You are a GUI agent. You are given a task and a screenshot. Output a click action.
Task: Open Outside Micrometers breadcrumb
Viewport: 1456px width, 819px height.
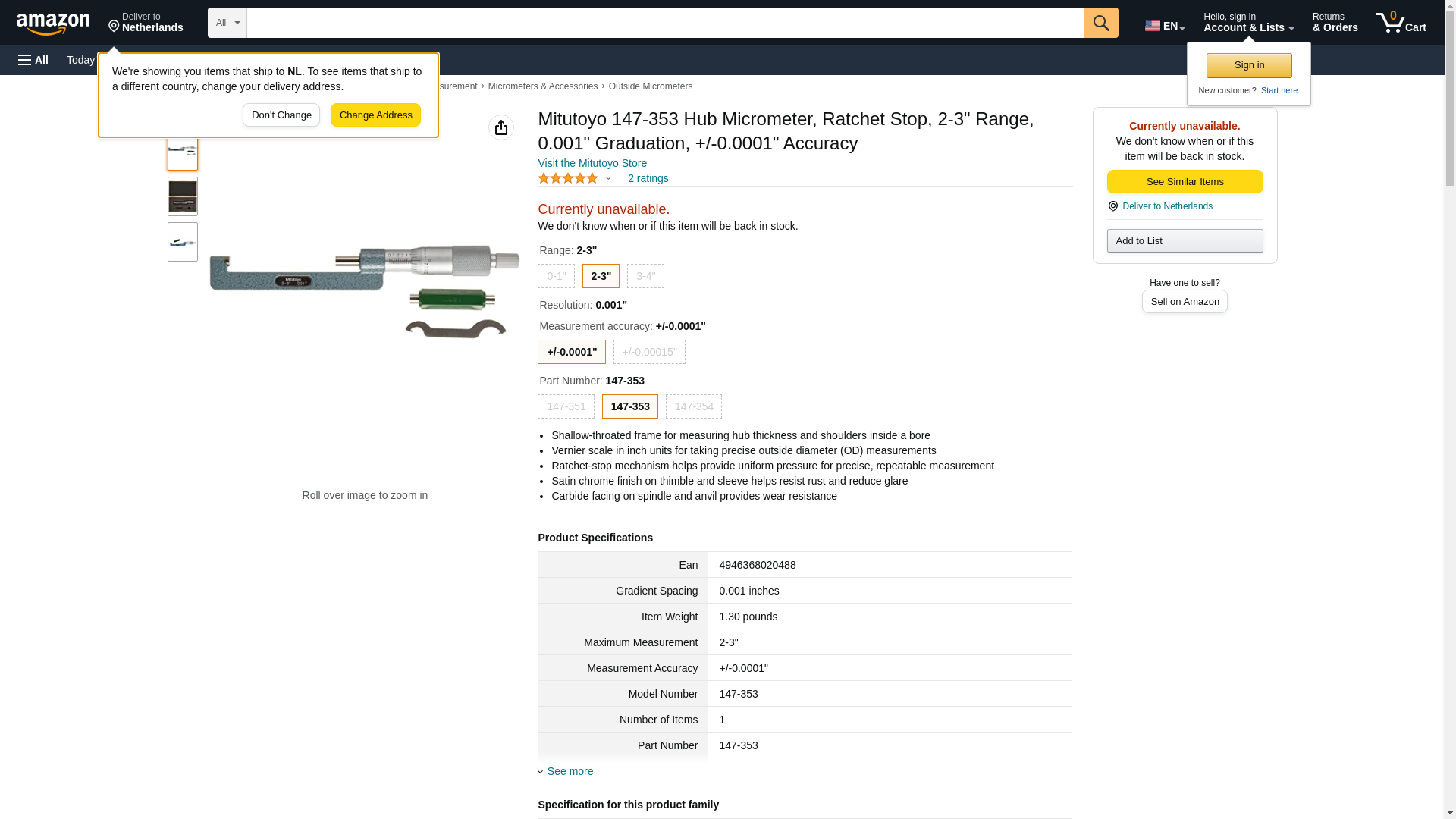650,86
